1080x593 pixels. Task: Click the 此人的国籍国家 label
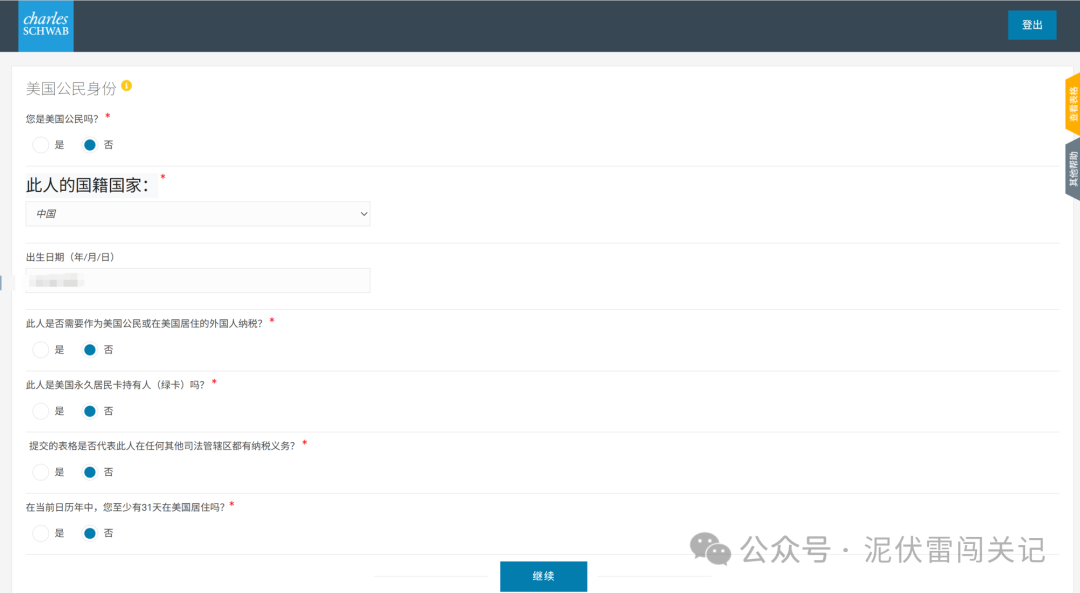(87, 185)
